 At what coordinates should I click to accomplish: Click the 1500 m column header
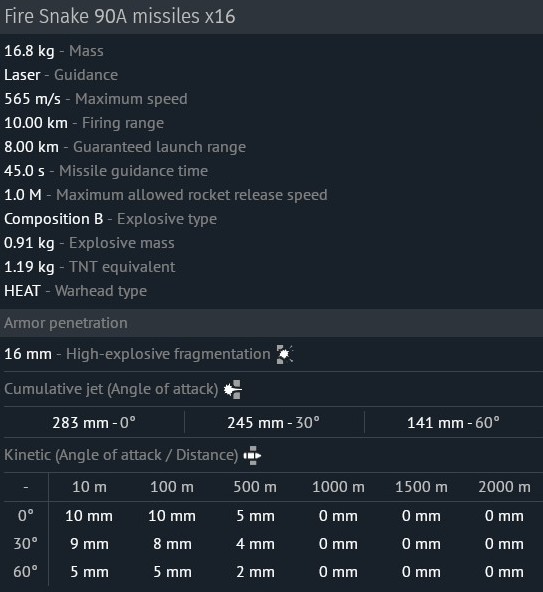[421, 487]
